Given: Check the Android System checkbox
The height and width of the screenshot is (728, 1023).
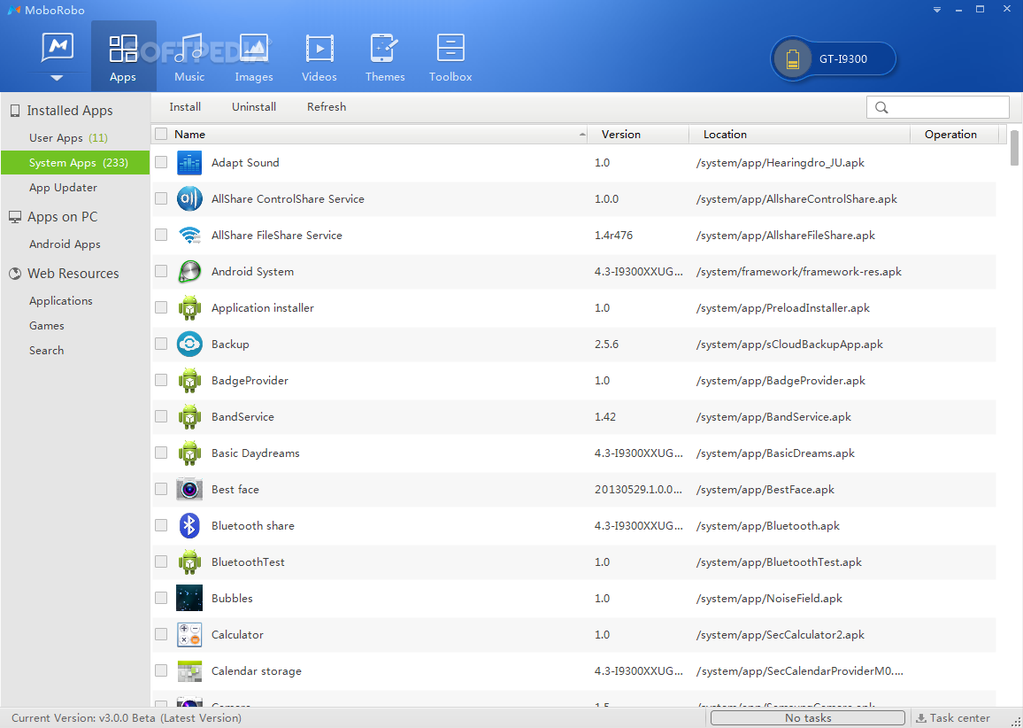Looking at the screenshot, I should point(161,271).
